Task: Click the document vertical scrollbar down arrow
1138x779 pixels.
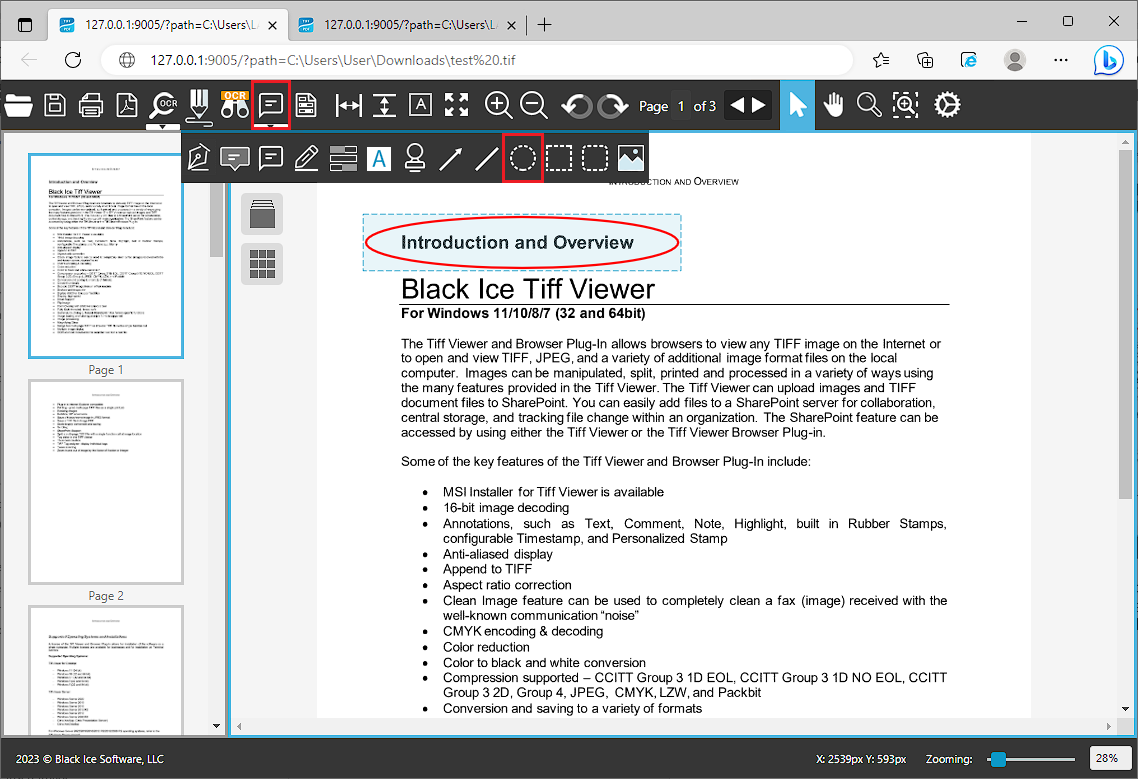Action: (1125, 709)
